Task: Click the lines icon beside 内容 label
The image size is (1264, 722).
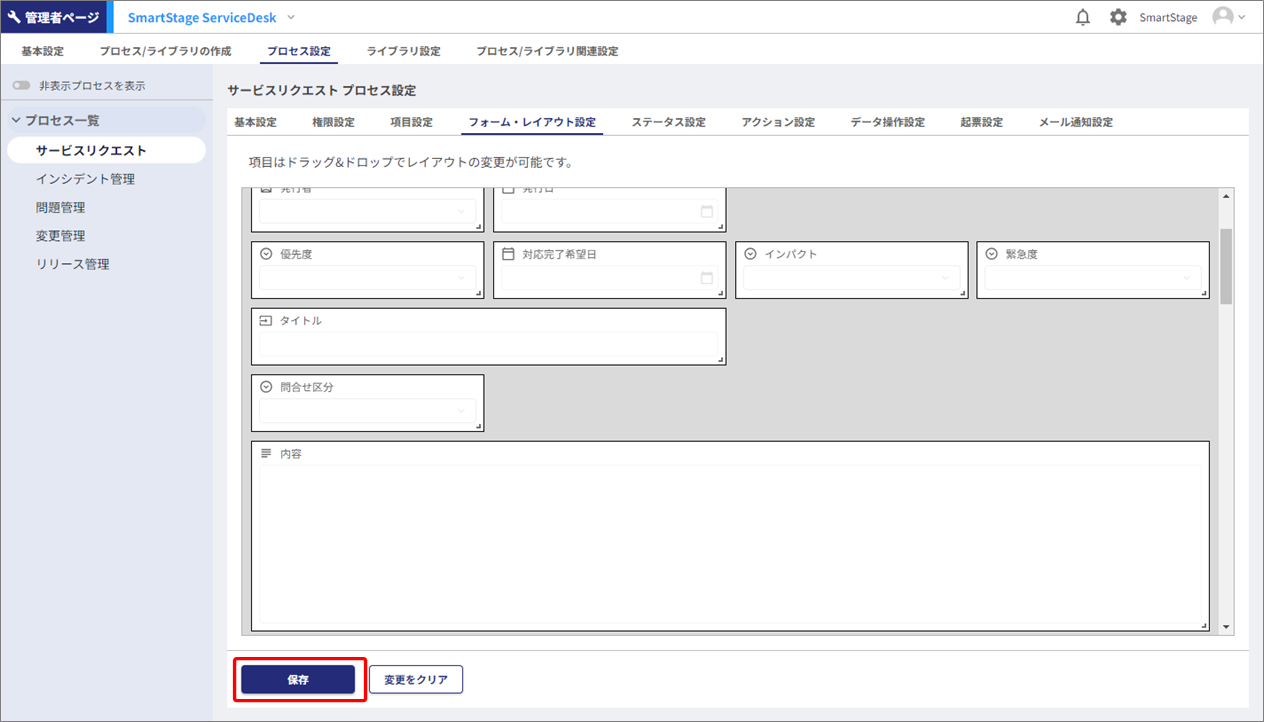Action: tap(266, 453)
